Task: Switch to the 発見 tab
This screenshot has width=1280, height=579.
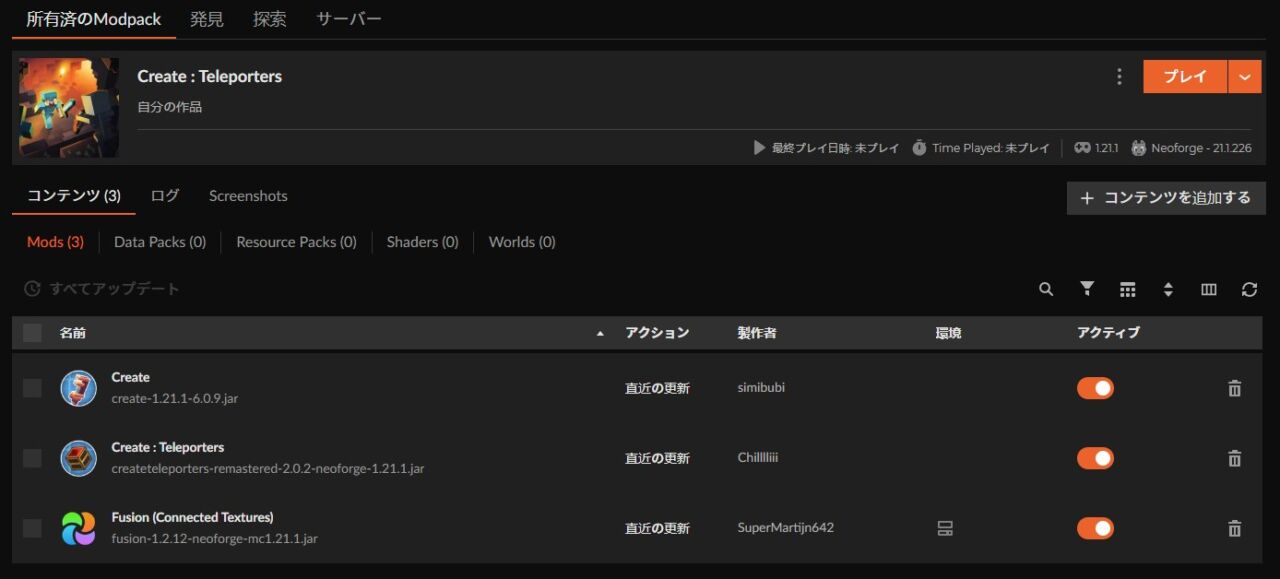Action: coord(206,18)
